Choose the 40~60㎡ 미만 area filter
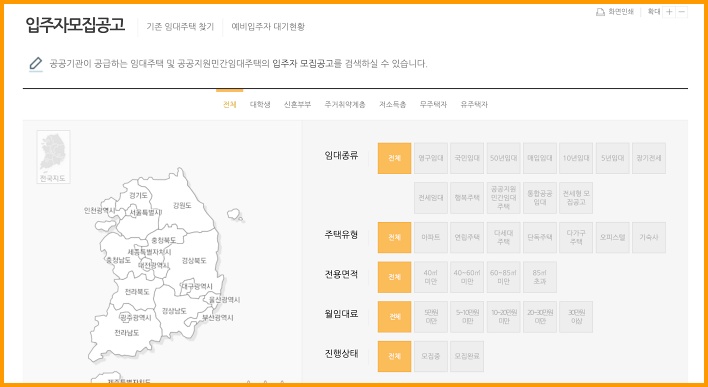 (x=467, y=277)
